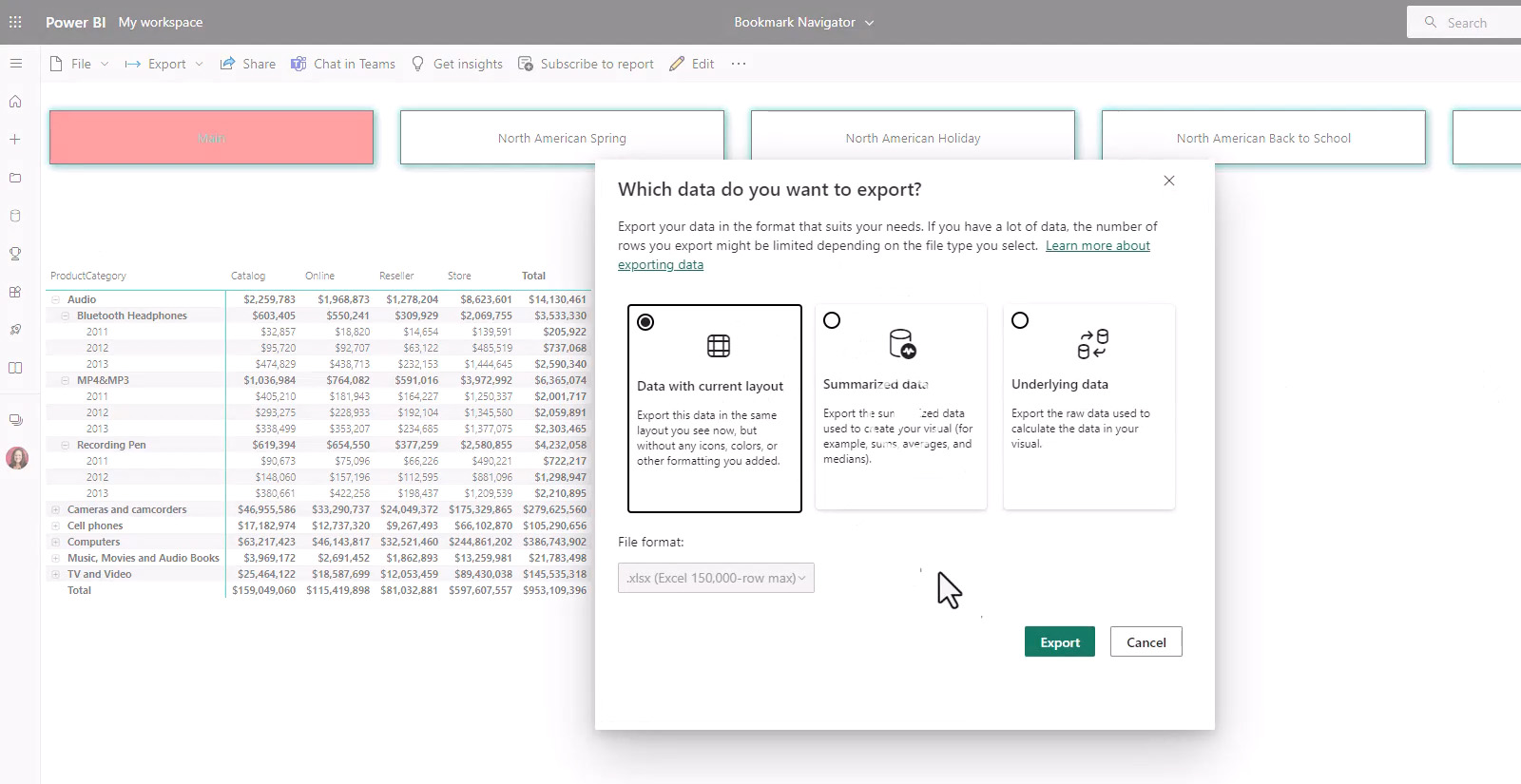Viewport: 1521px width, 784px height.
Task: Click the "File format:" label
Action: 651,542
